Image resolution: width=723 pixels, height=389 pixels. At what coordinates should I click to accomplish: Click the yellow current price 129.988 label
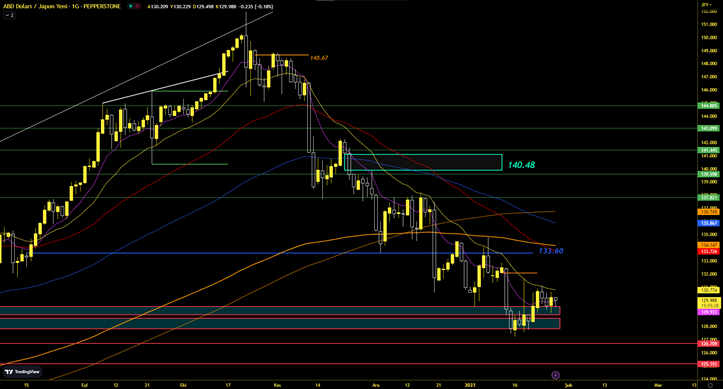click(x=710, y=303)
